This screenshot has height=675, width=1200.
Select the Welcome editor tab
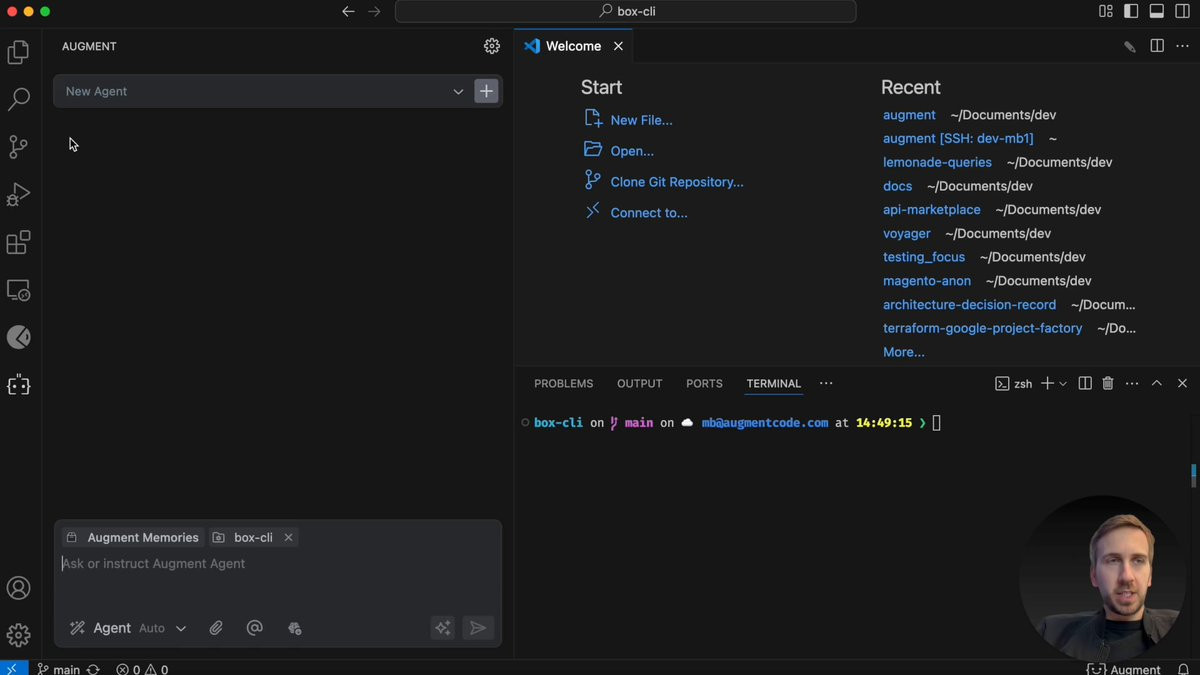(x=573, y=46)
